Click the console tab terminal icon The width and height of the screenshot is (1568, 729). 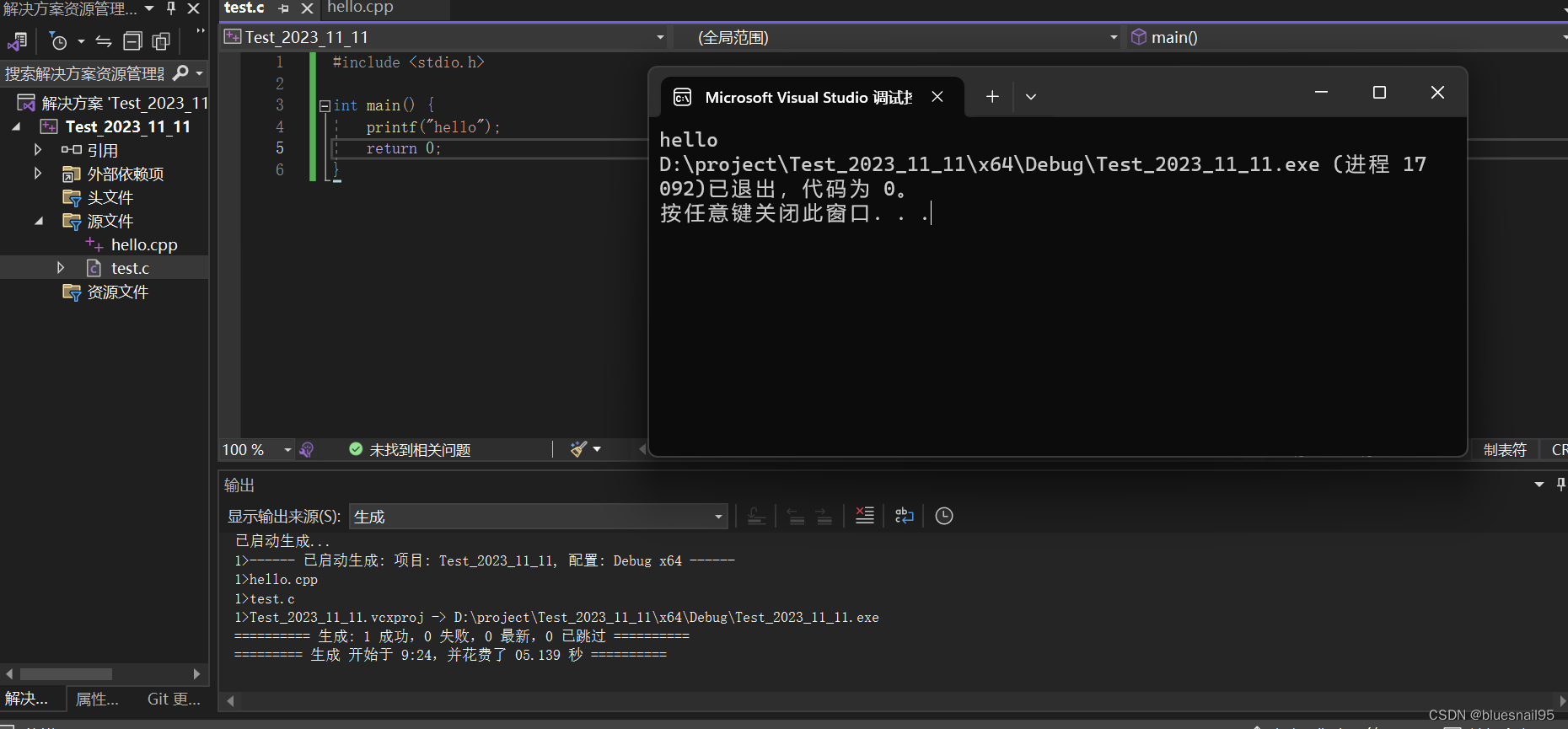[x=683, y=98]
